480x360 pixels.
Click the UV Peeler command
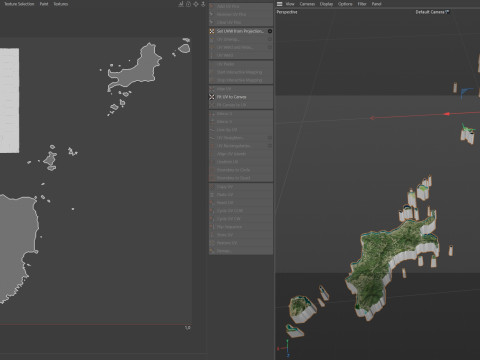click(241, 64)
